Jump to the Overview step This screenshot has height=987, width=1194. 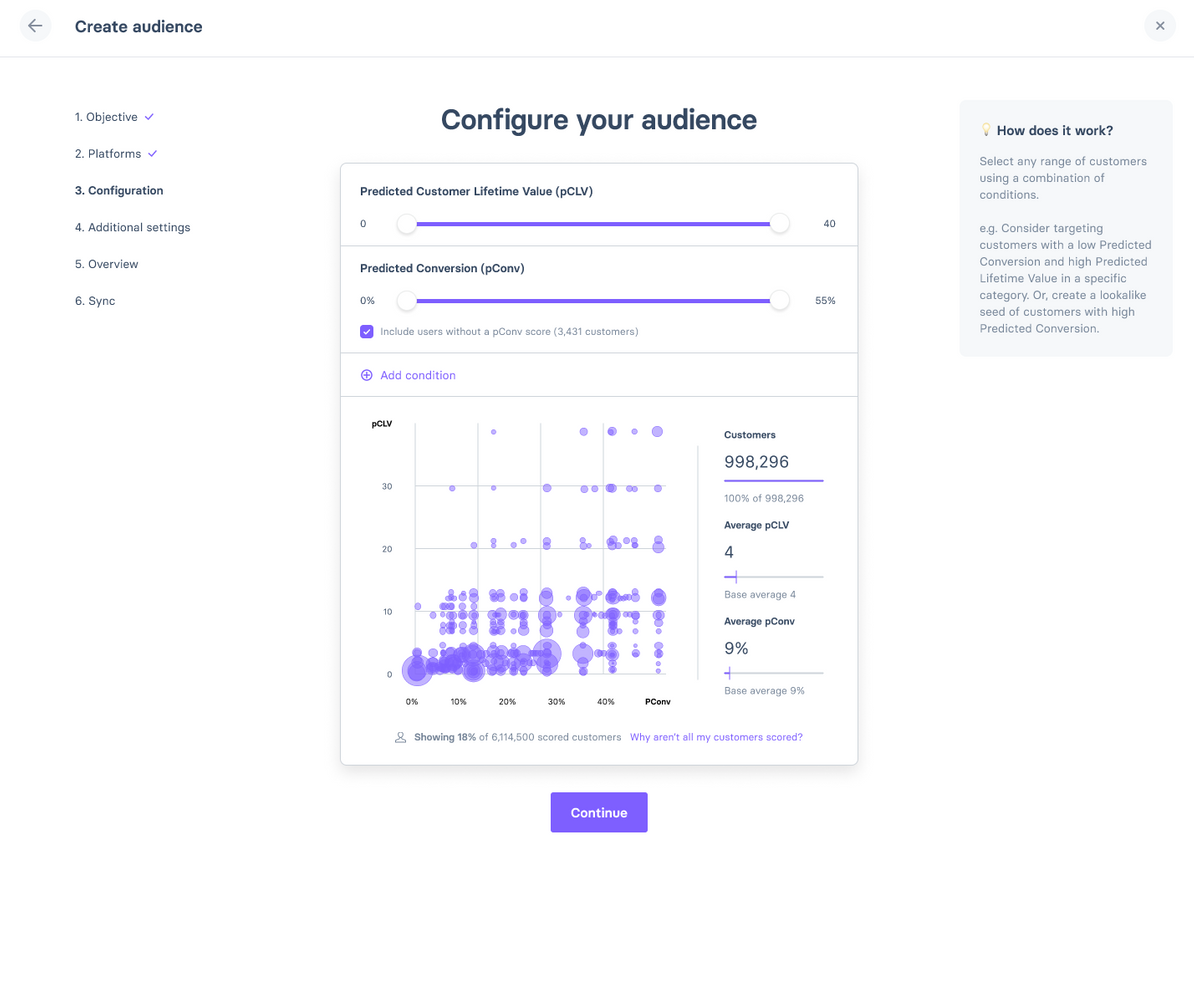[106, 264]
